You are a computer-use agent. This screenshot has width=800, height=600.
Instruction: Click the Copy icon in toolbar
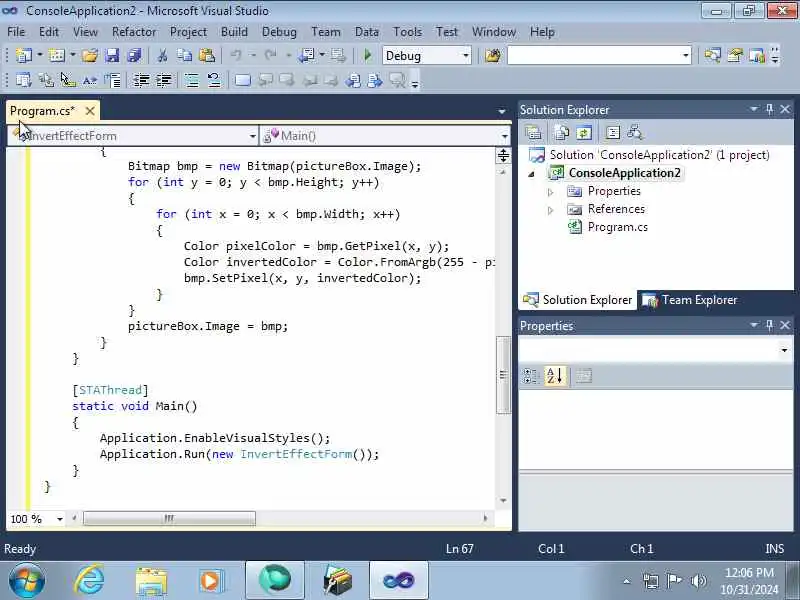(184, 55)
